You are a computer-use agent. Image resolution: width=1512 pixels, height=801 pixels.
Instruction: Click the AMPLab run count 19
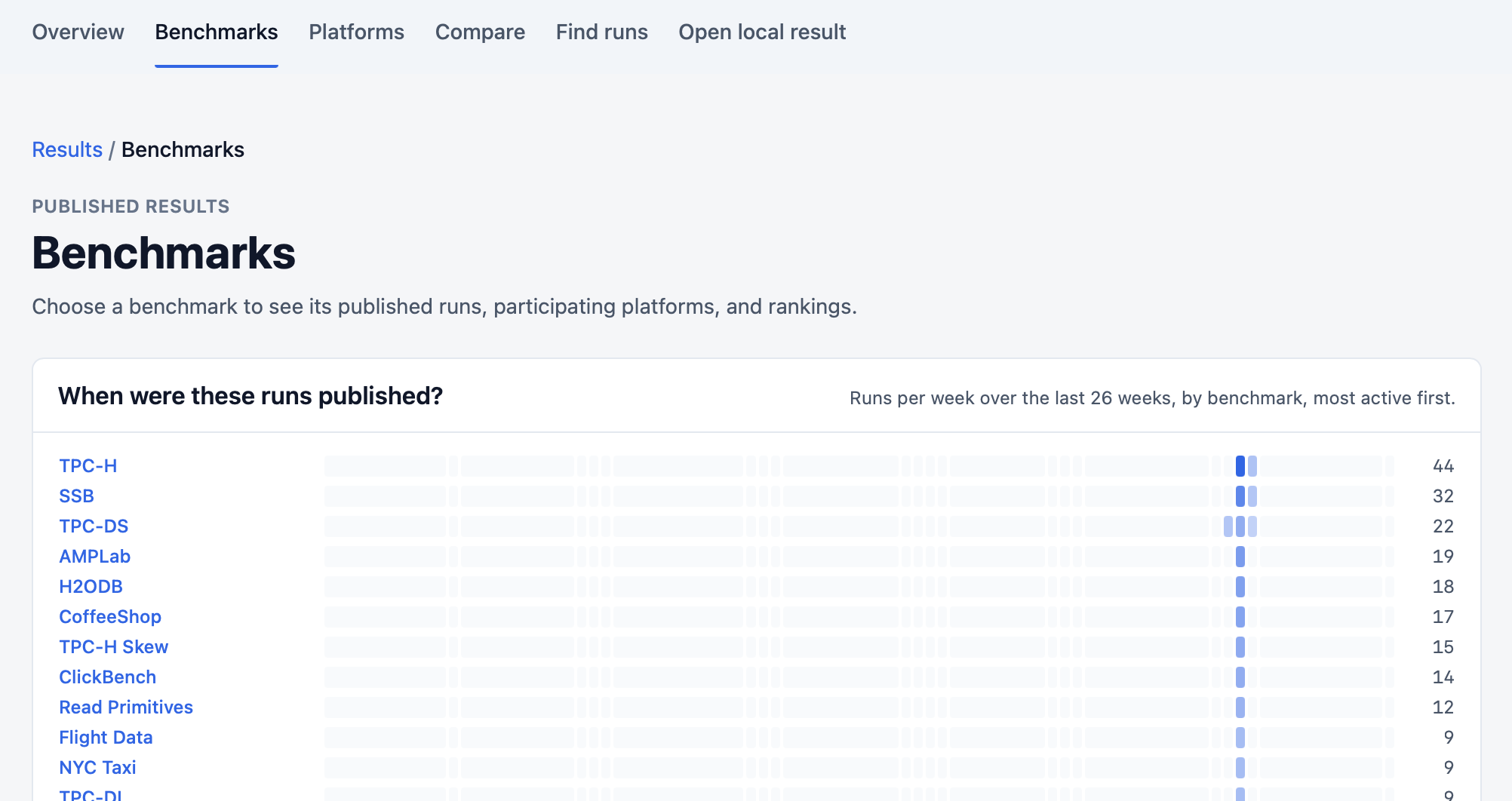coord(1443,557)
